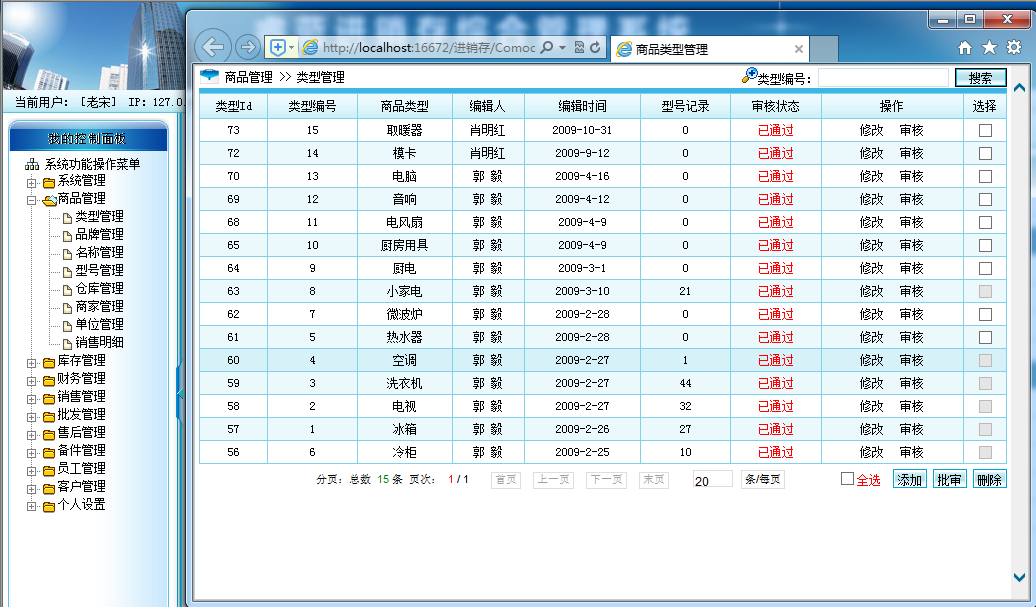Image resolution: width=1036 pixels, height=607 pixels.
Task: Enable the 全选 select-all checkbox
Action: (x=847, y=479)
